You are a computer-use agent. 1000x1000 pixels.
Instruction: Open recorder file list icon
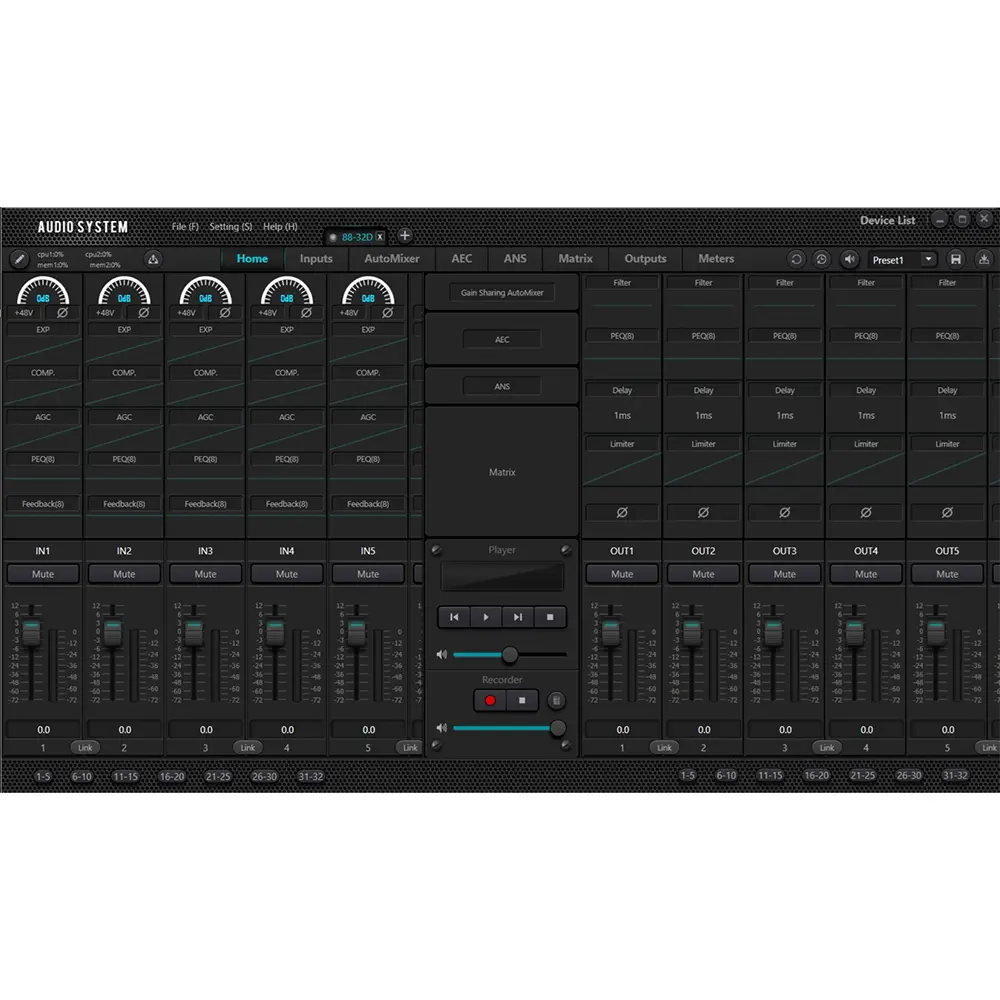[x=556, y=700]
